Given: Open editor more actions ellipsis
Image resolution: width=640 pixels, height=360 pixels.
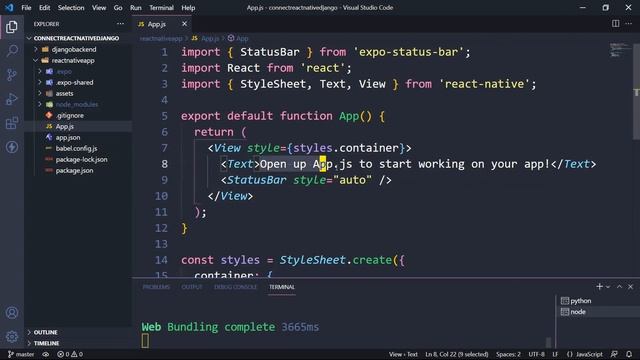Looking at the screenshot, I should (x=629, y=24).
